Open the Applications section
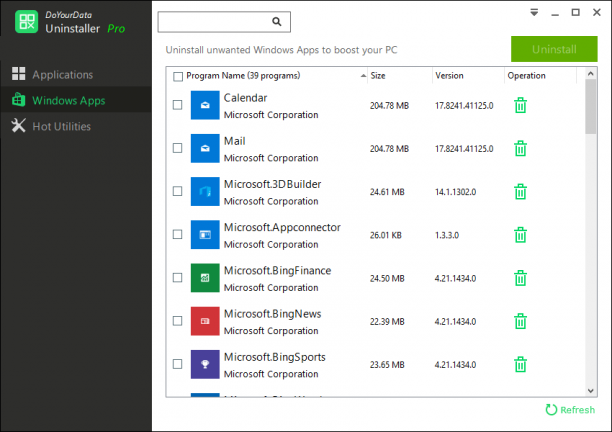Viewport: 612px width, 432px height. click(x=76, y=74)
